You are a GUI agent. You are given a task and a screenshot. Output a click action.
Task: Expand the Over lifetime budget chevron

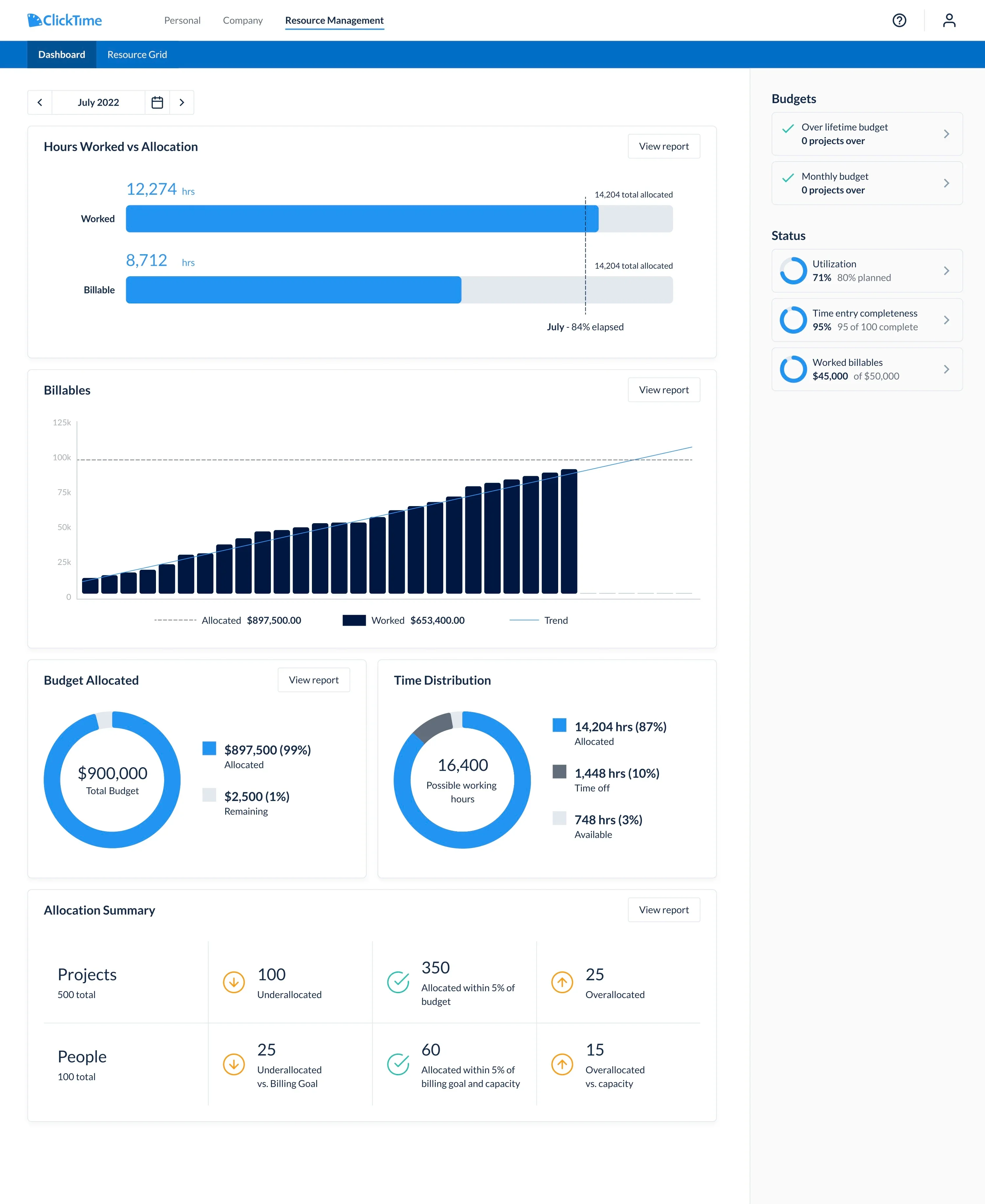point(946,134)
